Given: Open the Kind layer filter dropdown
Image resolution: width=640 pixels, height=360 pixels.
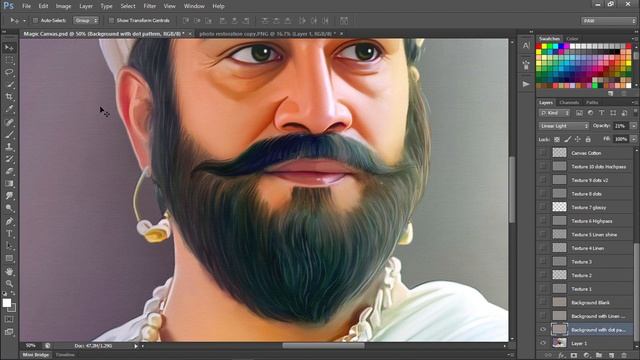Looking at the screenshot, I should click(x=554, y=113).
